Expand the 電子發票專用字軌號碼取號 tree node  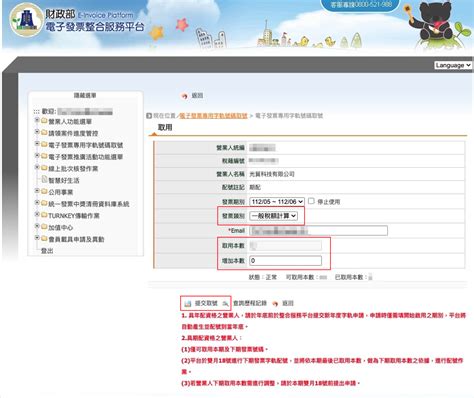[37, 144]
